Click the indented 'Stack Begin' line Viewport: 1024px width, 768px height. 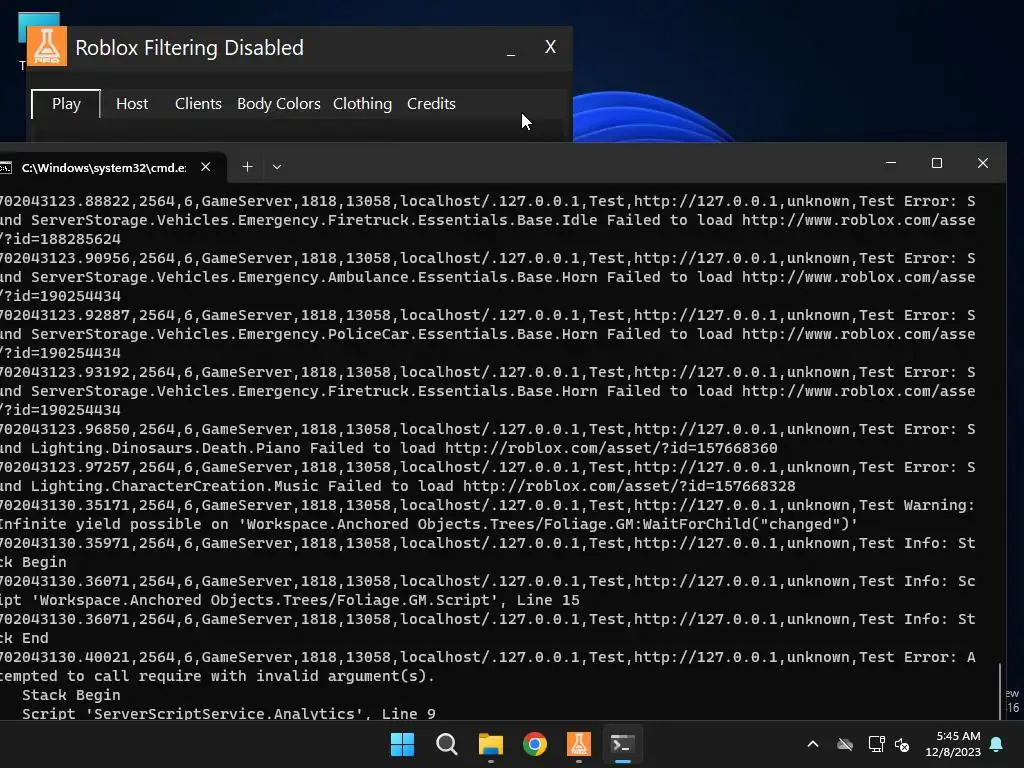(71, 695)
